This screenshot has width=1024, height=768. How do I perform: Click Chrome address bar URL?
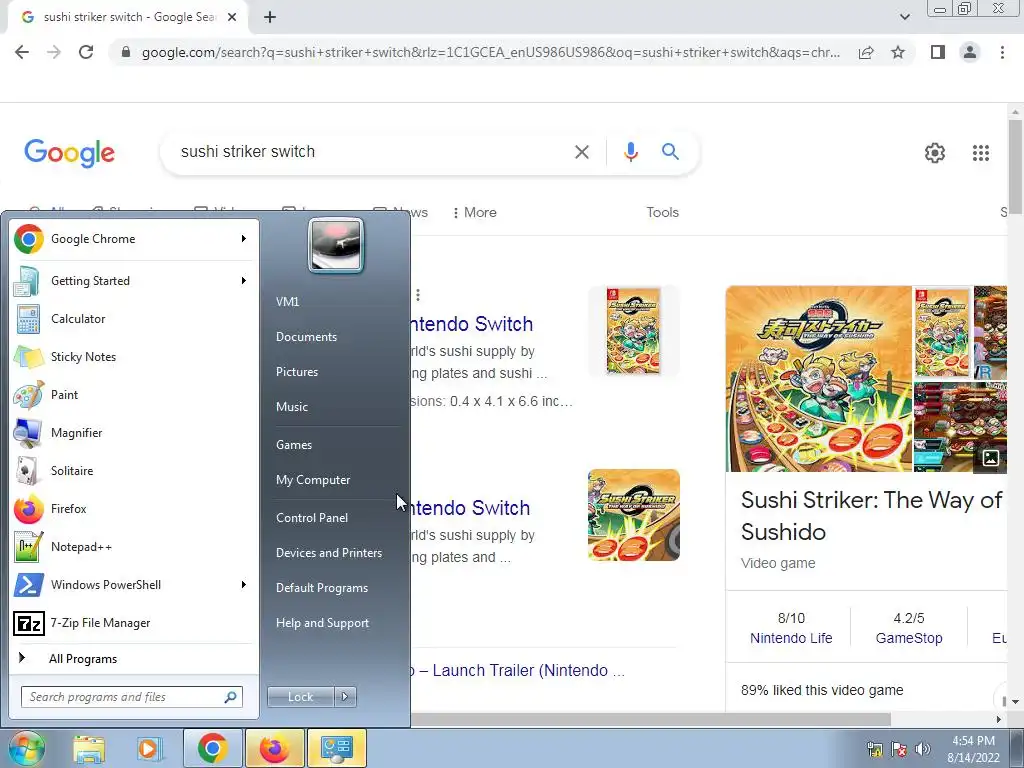(x=491, y=52)
